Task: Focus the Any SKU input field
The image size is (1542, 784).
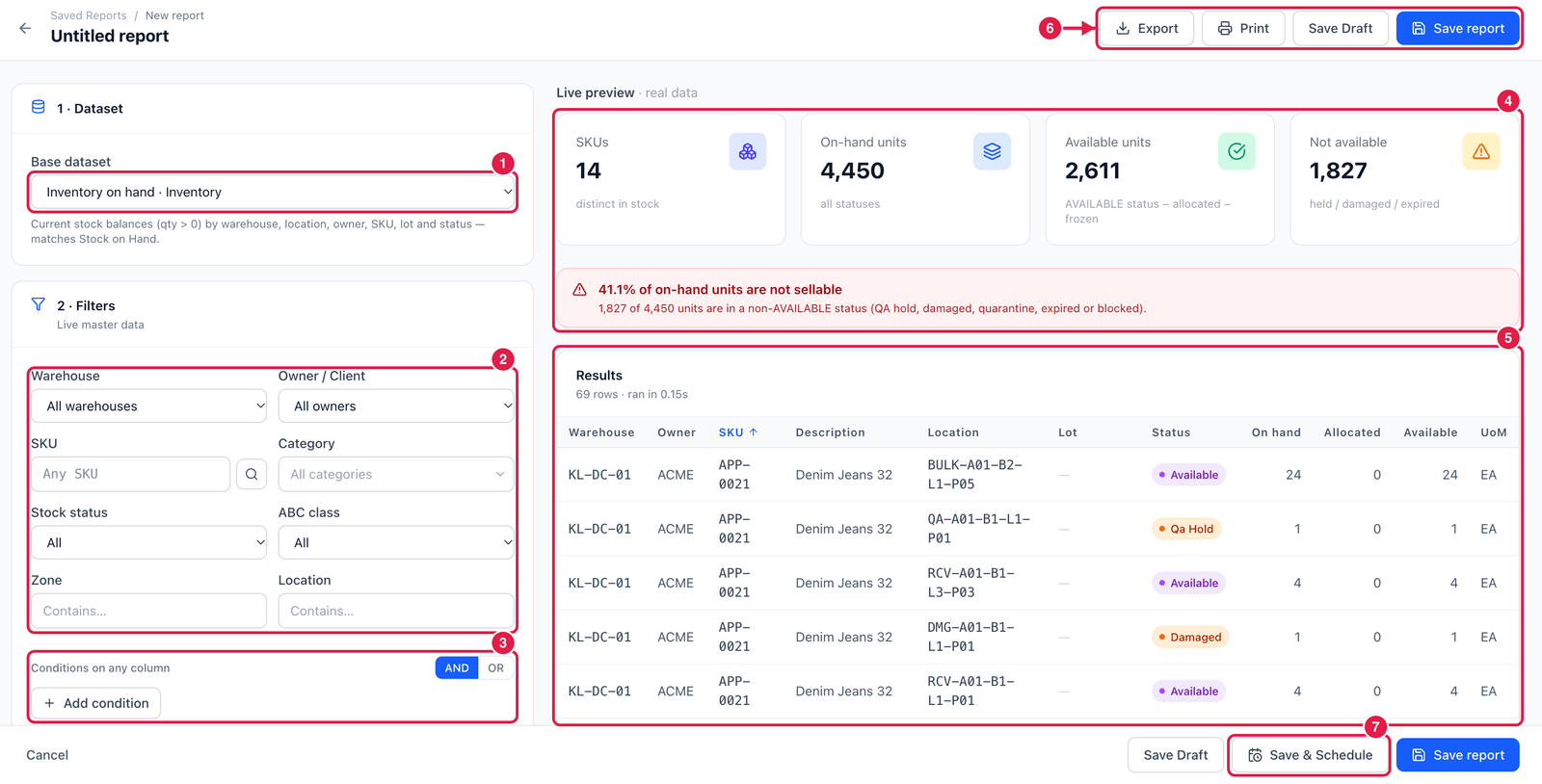Action: (131, 474)
